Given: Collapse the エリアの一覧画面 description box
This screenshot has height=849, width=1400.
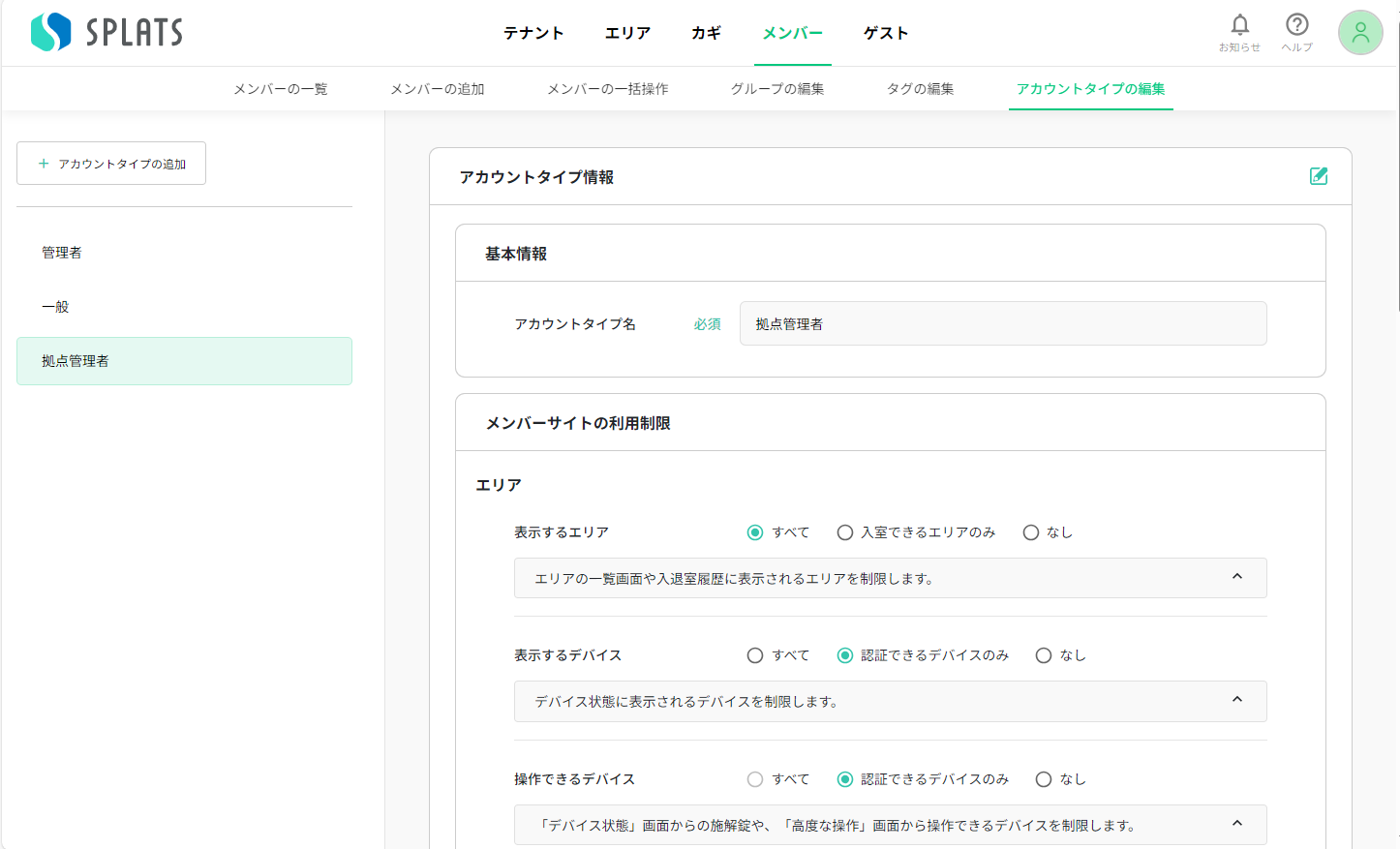Looking at the screenshot, I should (1236, 577).
